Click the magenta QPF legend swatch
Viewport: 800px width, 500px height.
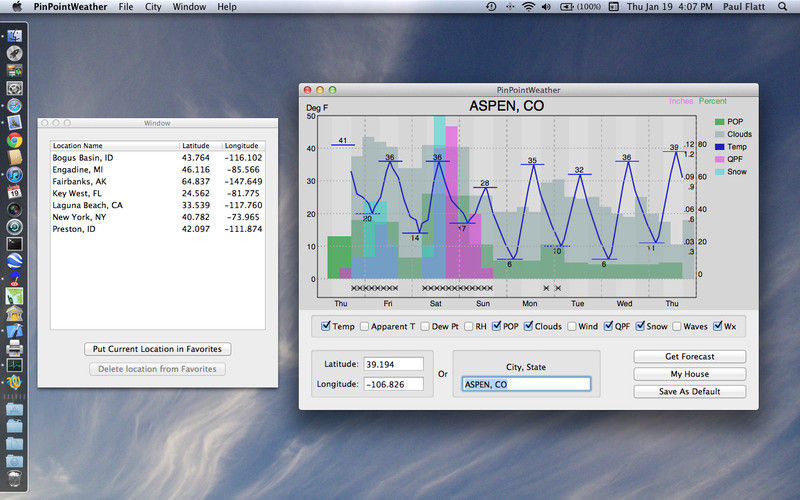[x=719, y=159]
